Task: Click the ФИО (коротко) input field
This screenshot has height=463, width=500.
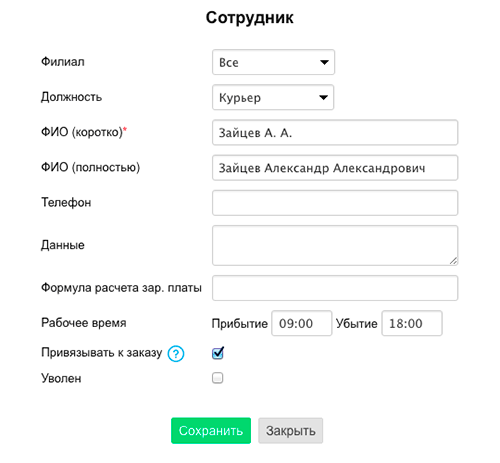Action: 335,133
